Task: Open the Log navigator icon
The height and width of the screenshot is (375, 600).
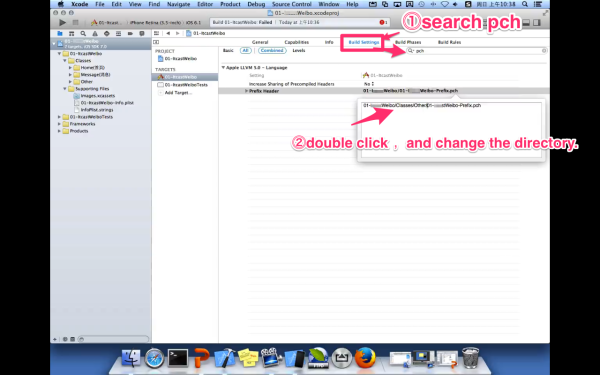Action: tap(142, 34)
